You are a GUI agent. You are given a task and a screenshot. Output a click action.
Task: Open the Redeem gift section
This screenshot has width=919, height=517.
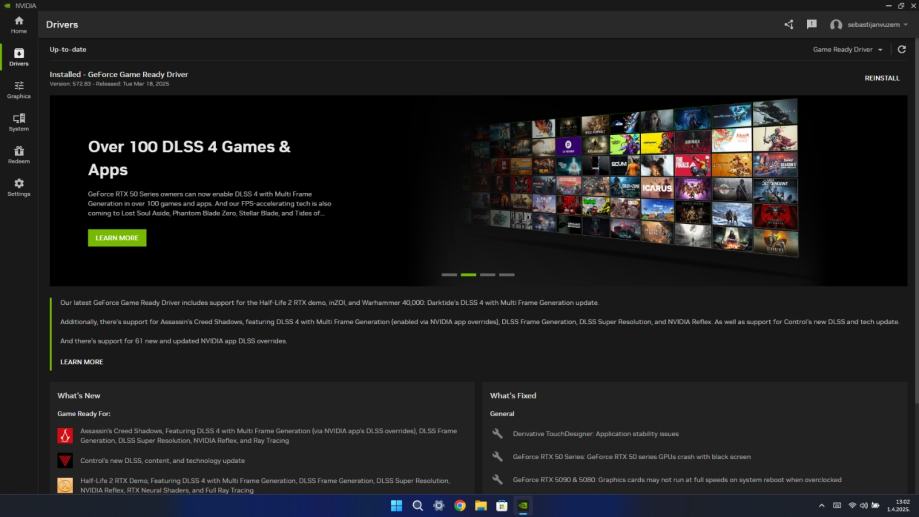pyautogui.click(x=18, y=154)
